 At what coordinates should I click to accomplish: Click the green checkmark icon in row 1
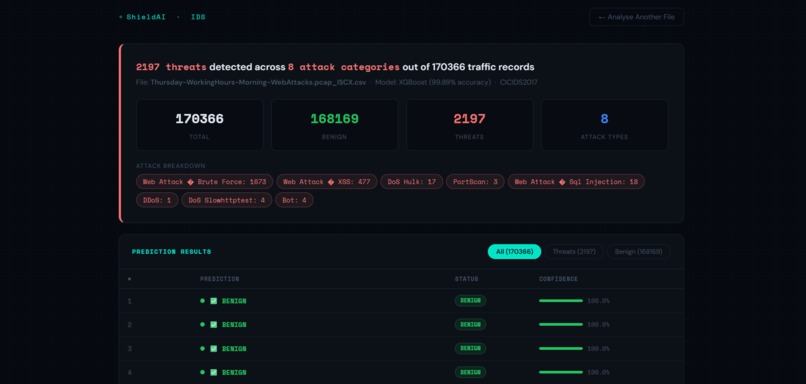pyautogui.click(x=213, y=301)
